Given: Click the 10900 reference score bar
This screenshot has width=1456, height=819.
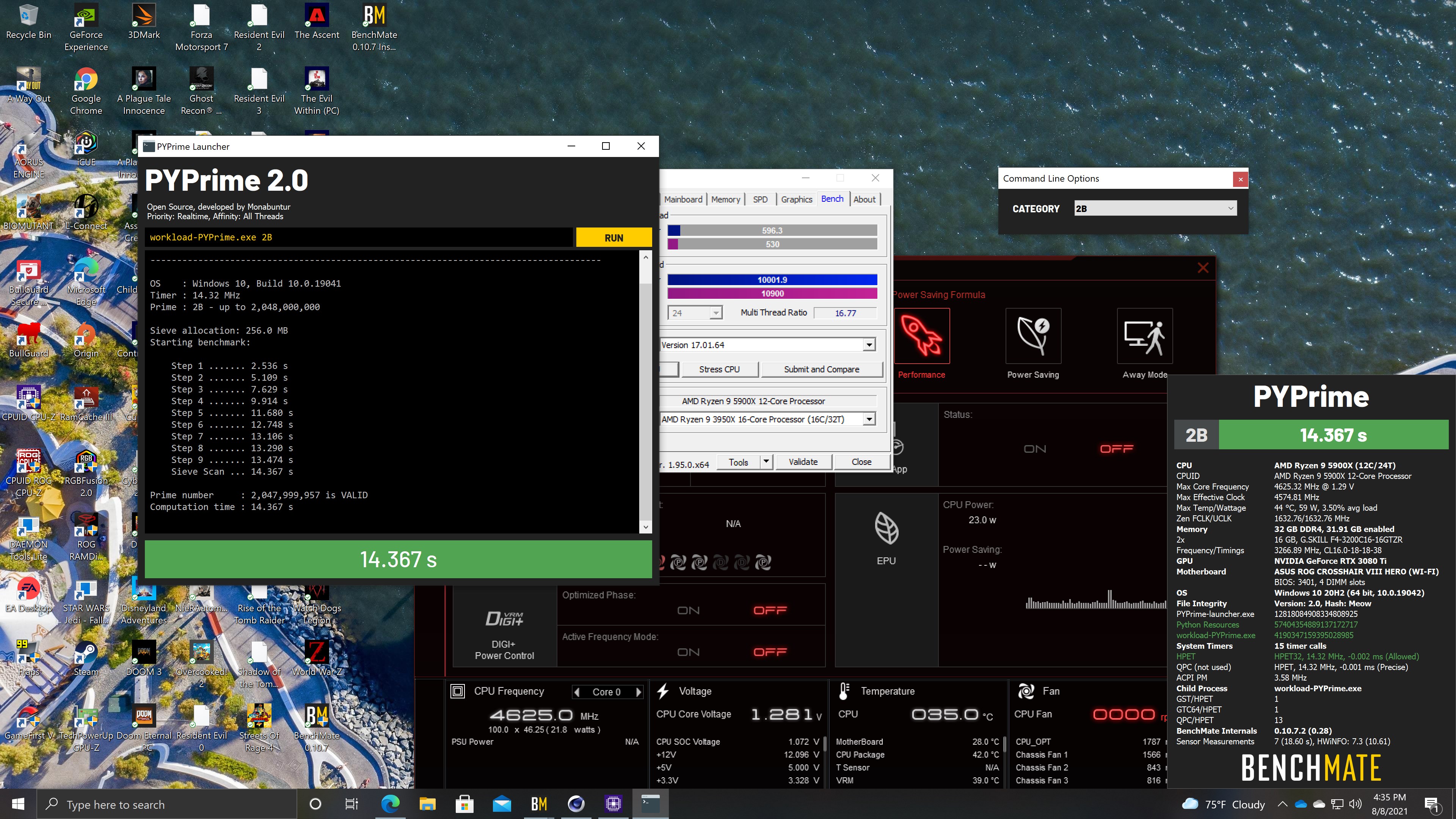Looking at the screenshot, I should coord(772,293).
